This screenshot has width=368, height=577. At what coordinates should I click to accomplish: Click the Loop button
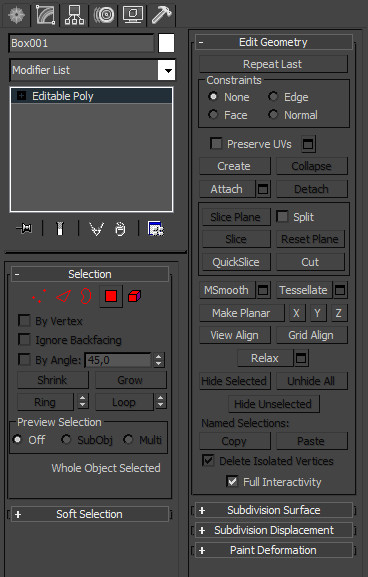(x=124, y=402)
